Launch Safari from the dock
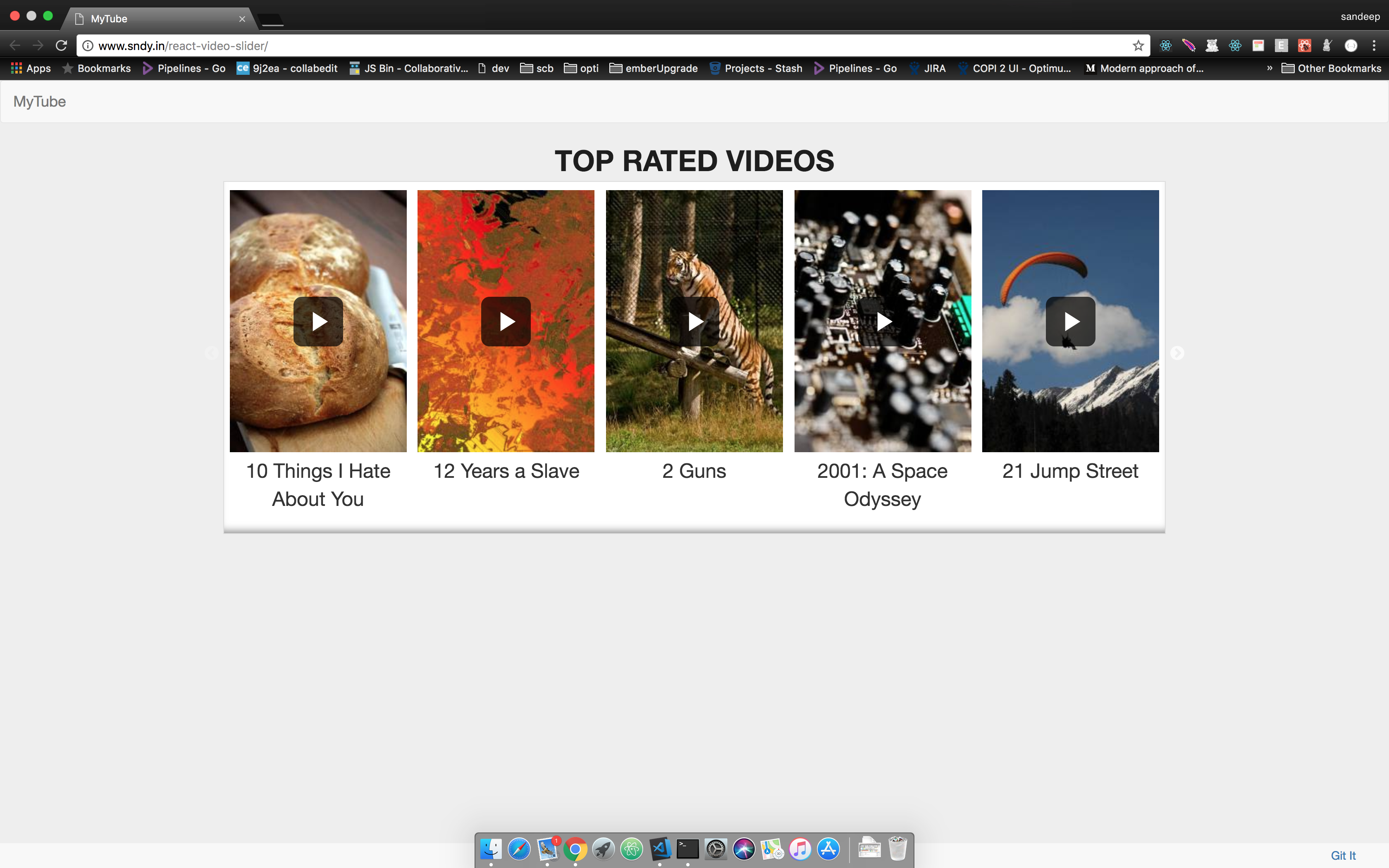 pos(519,849)
